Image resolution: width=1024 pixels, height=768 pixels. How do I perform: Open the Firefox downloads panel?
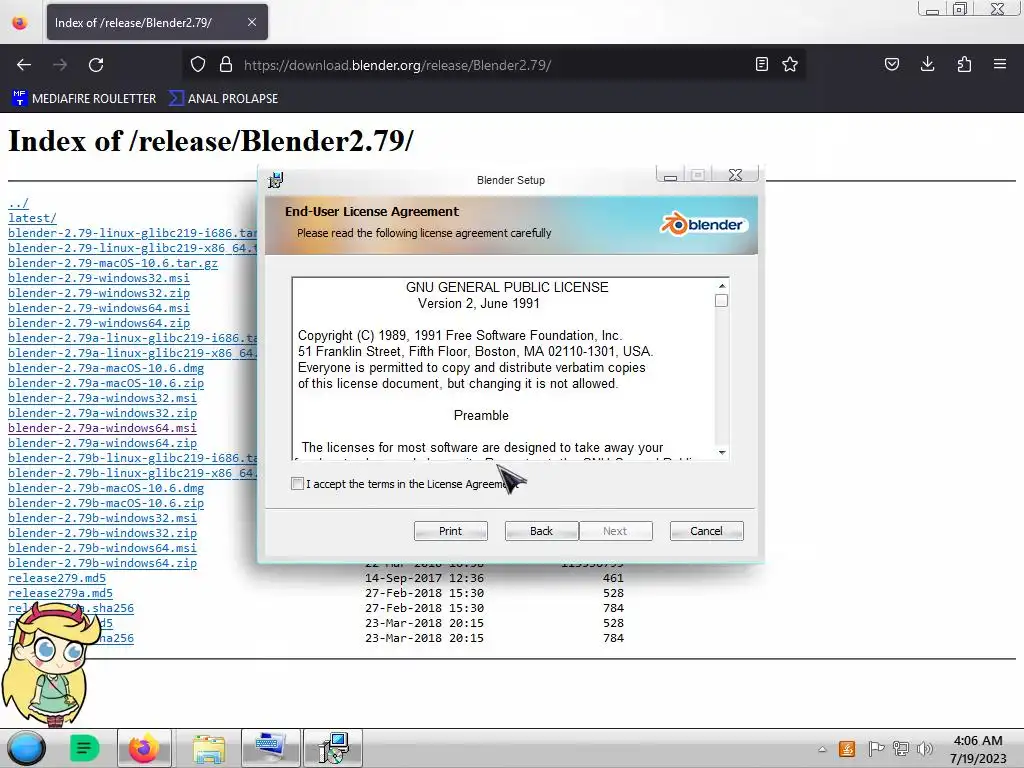[927, 64]
